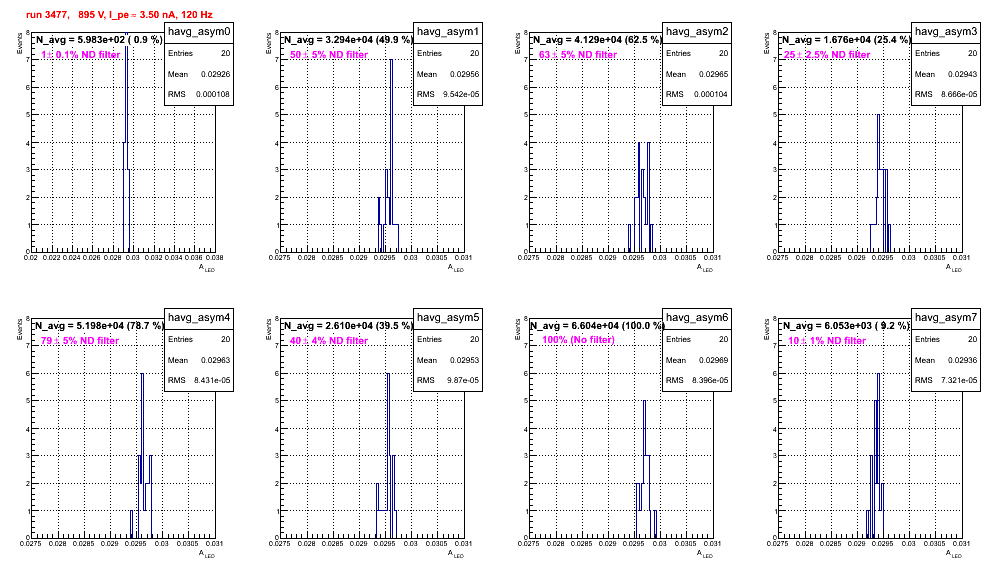996x572 pixels.
Task: Click RMS 8.431e-05 in havg_asym4 stats
Action: coord(199,380)
